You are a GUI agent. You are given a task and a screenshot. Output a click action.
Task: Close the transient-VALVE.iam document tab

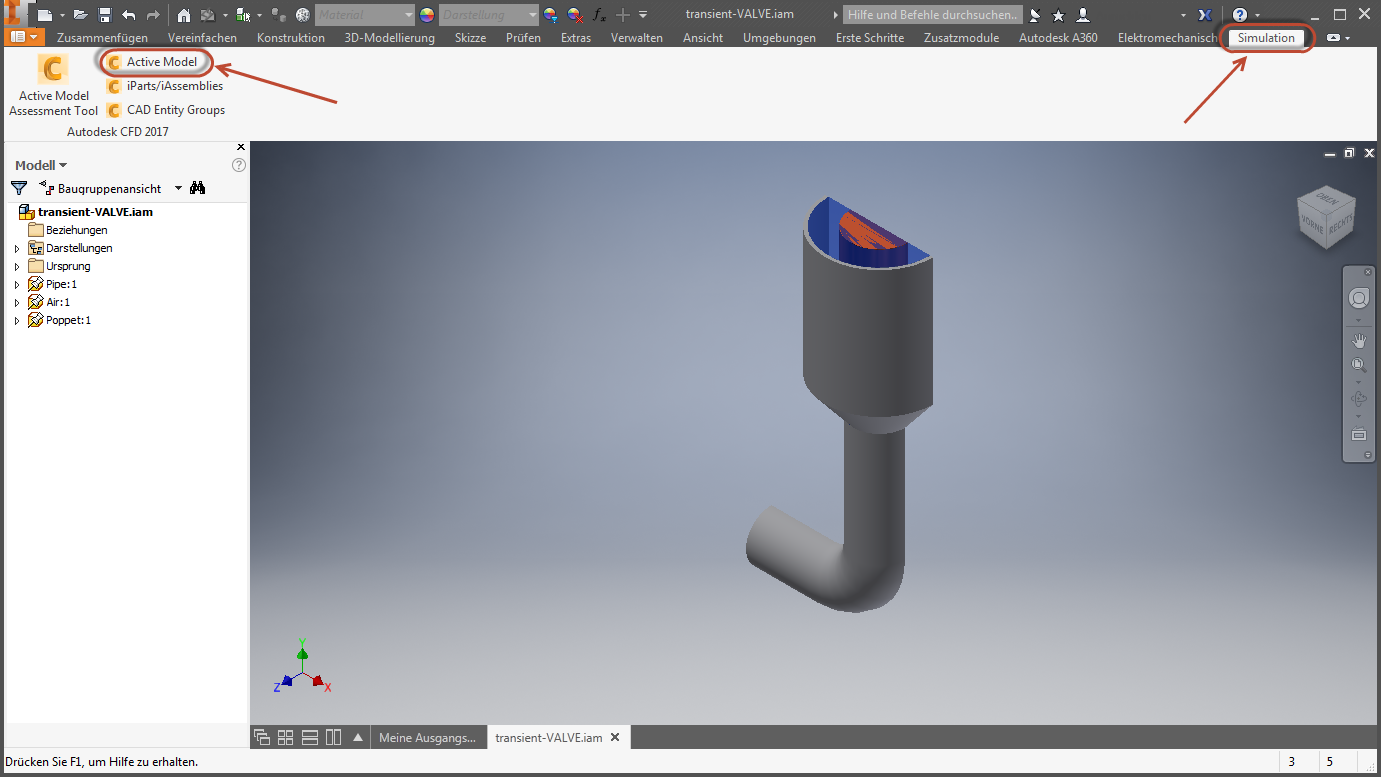(615, 738)
